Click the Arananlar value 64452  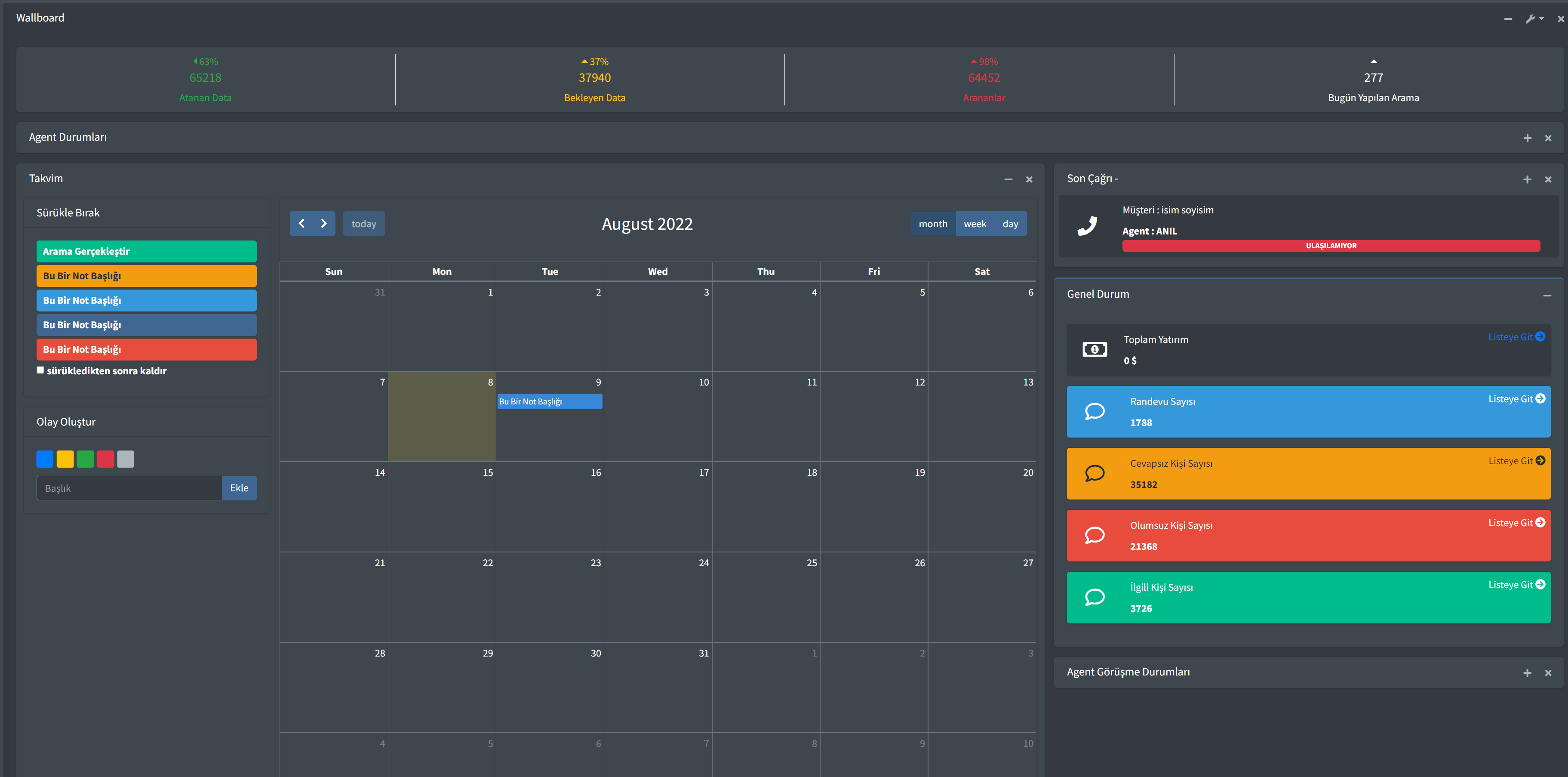point(984,78)
